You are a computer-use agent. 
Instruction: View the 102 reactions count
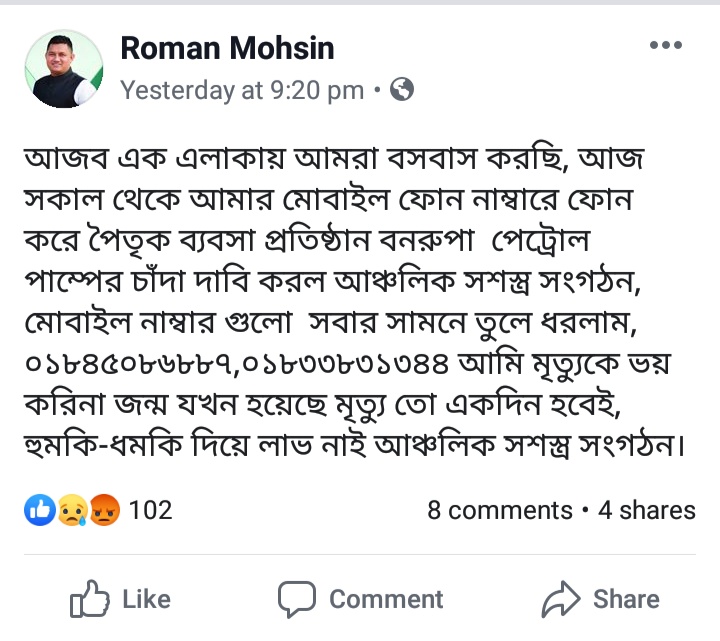[x=151, y=510]
